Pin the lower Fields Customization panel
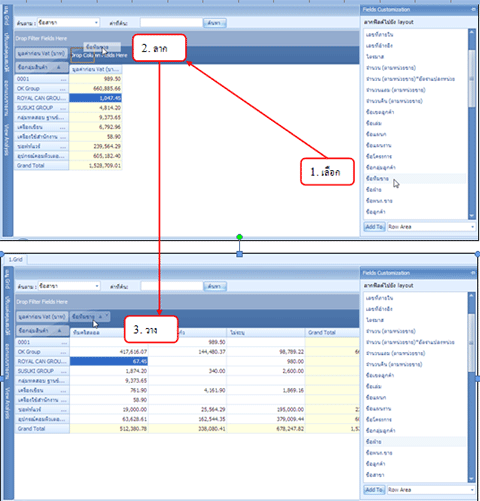Image resolution: width=480 pixels, height=501 pixels. click(473, 273)
